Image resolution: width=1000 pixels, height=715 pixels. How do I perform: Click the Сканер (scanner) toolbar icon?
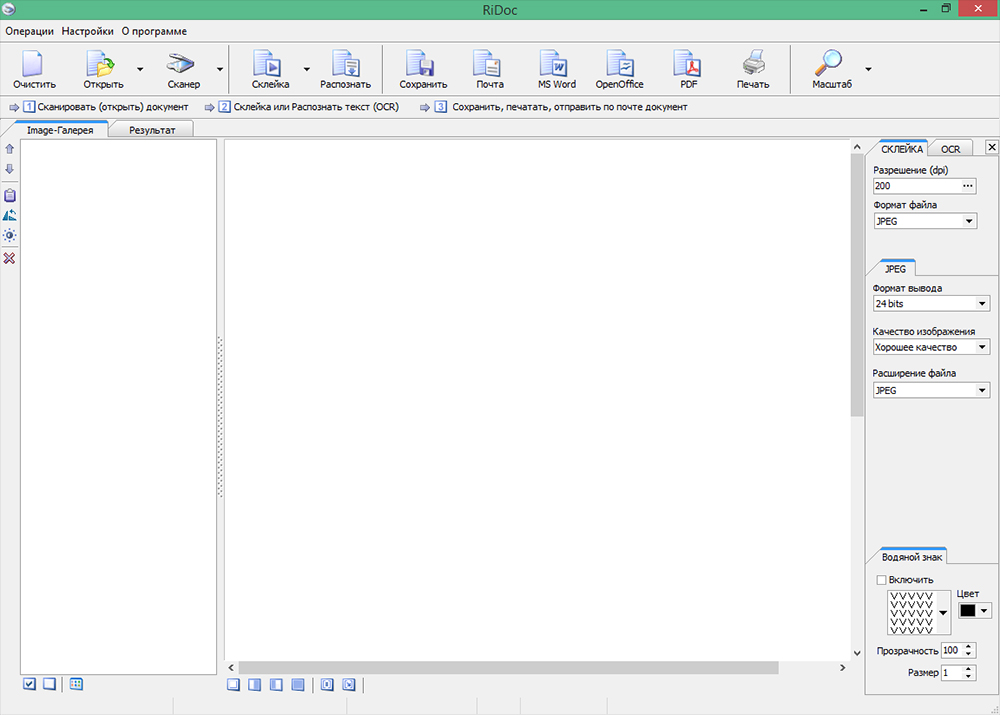184,66
